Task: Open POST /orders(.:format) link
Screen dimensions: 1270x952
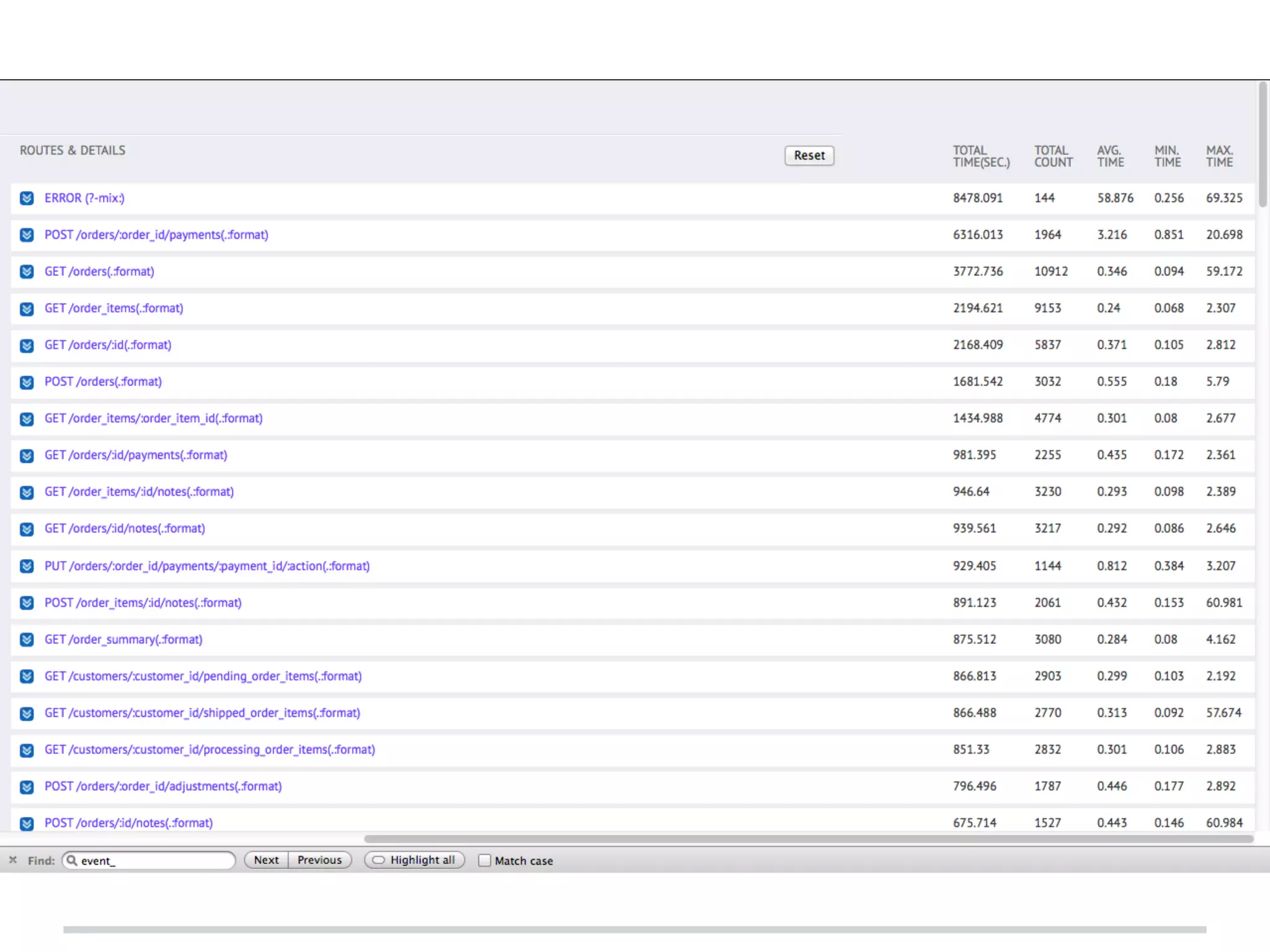Action: [103, 381]
